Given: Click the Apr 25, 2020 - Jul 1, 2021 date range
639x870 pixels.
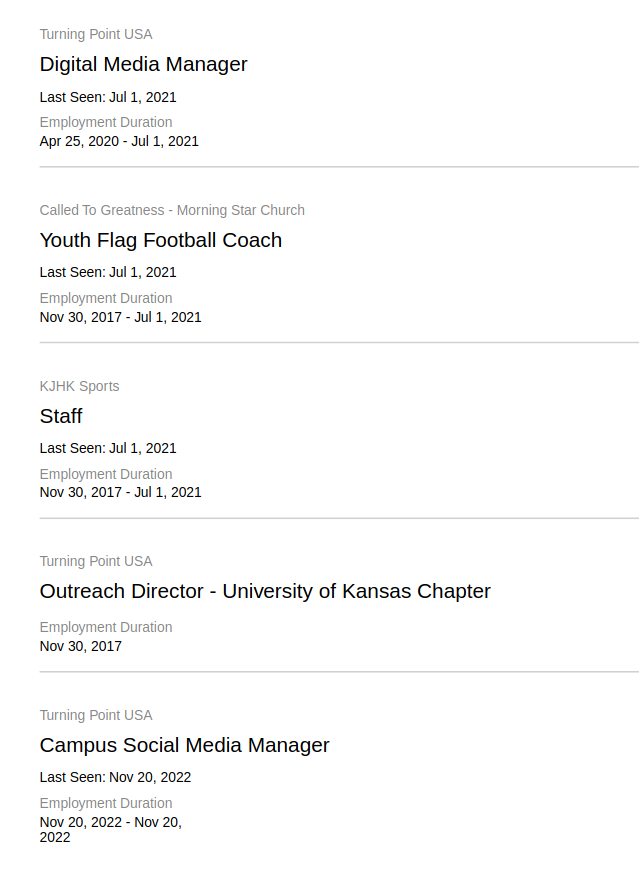Looking at the screenshot, I should coord(119,141).
